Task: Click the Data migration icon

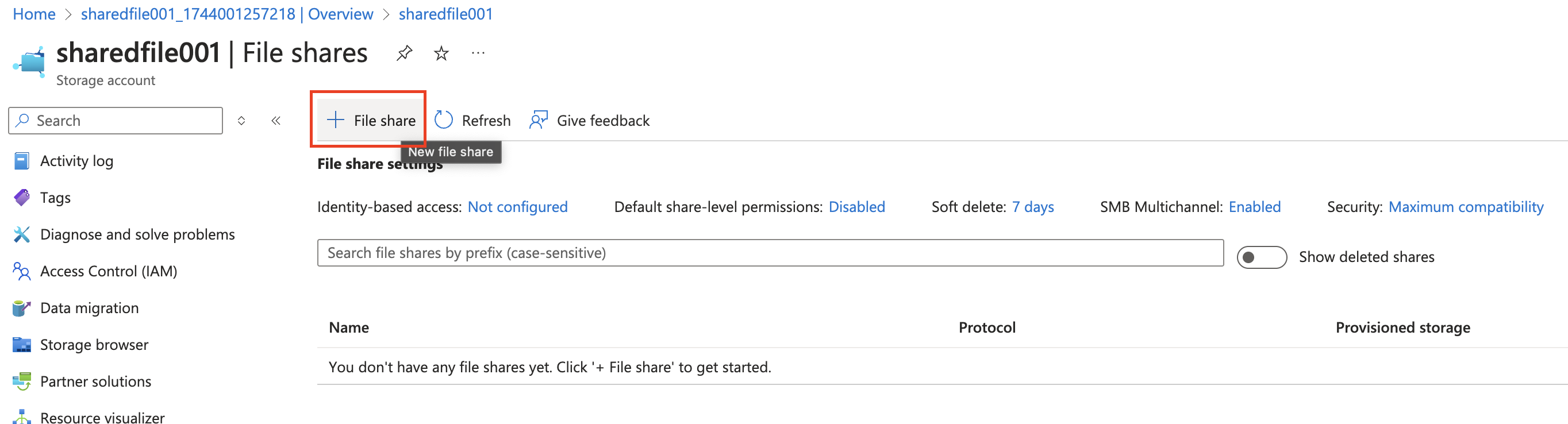Action: [21, 308]
